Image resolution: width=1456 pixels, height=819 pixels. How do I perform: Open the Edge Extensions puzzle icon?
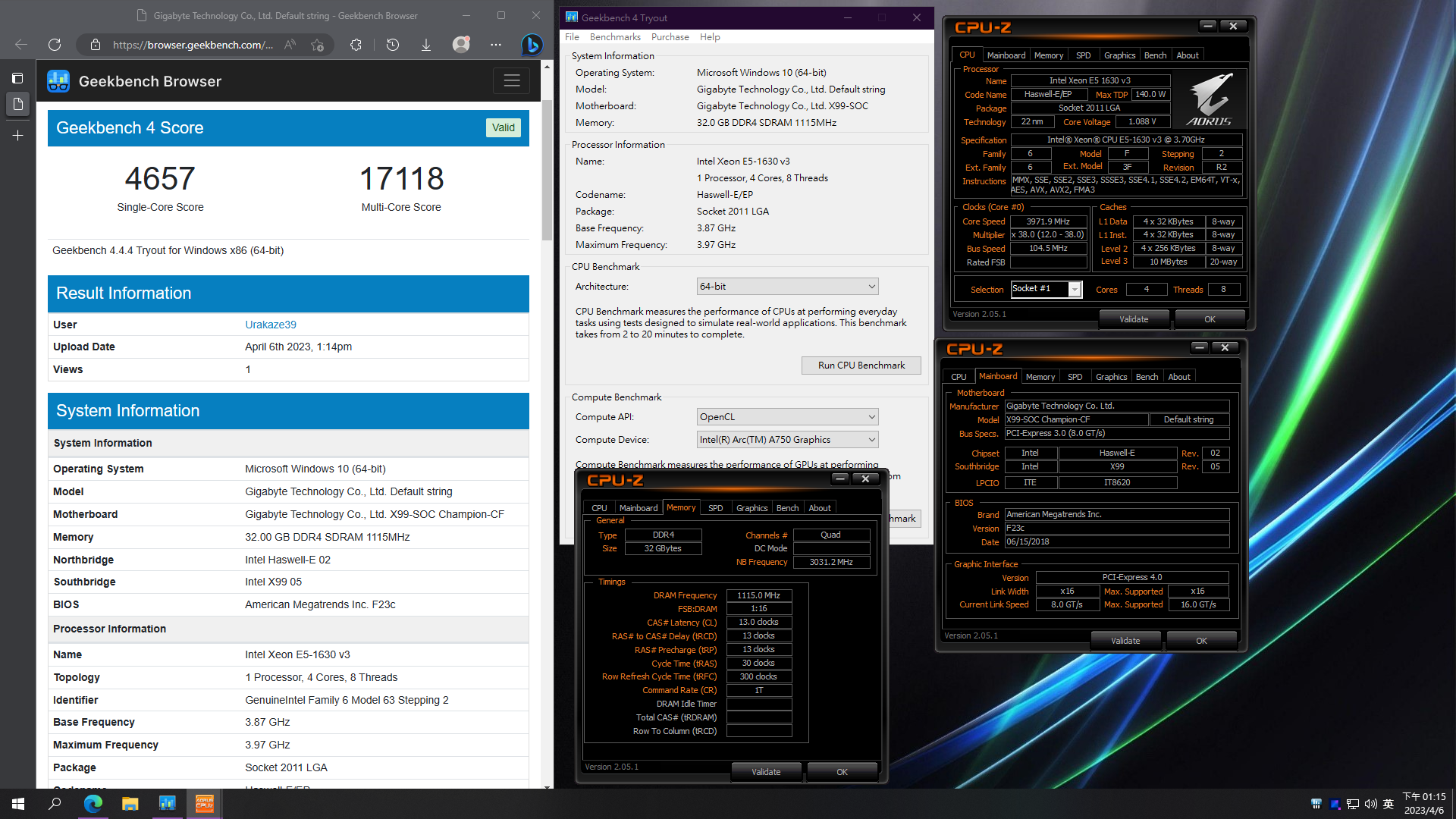pos(356,45)
